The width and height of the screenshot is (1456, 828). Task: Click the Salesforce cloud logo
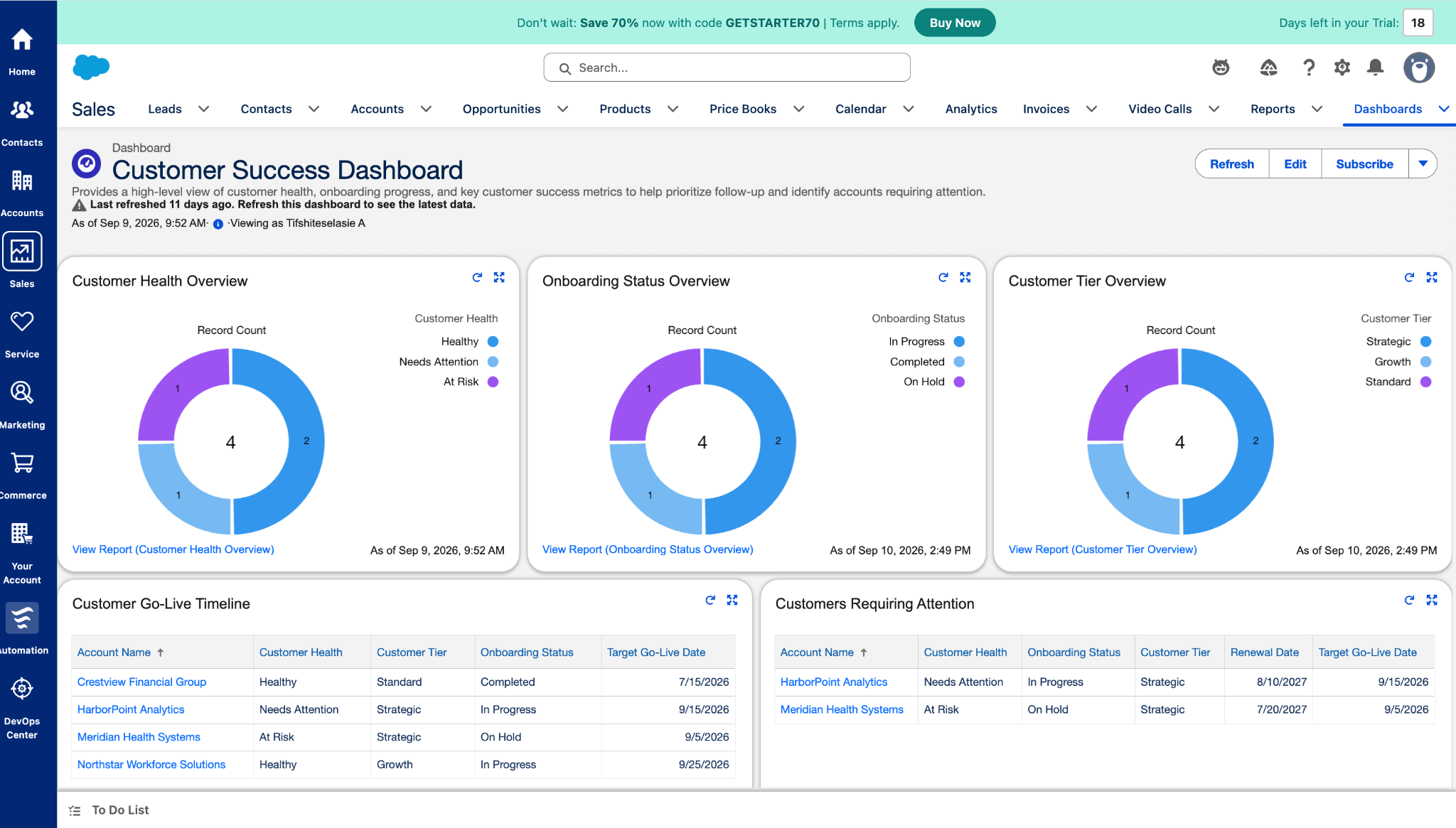(x=91, y=68)
